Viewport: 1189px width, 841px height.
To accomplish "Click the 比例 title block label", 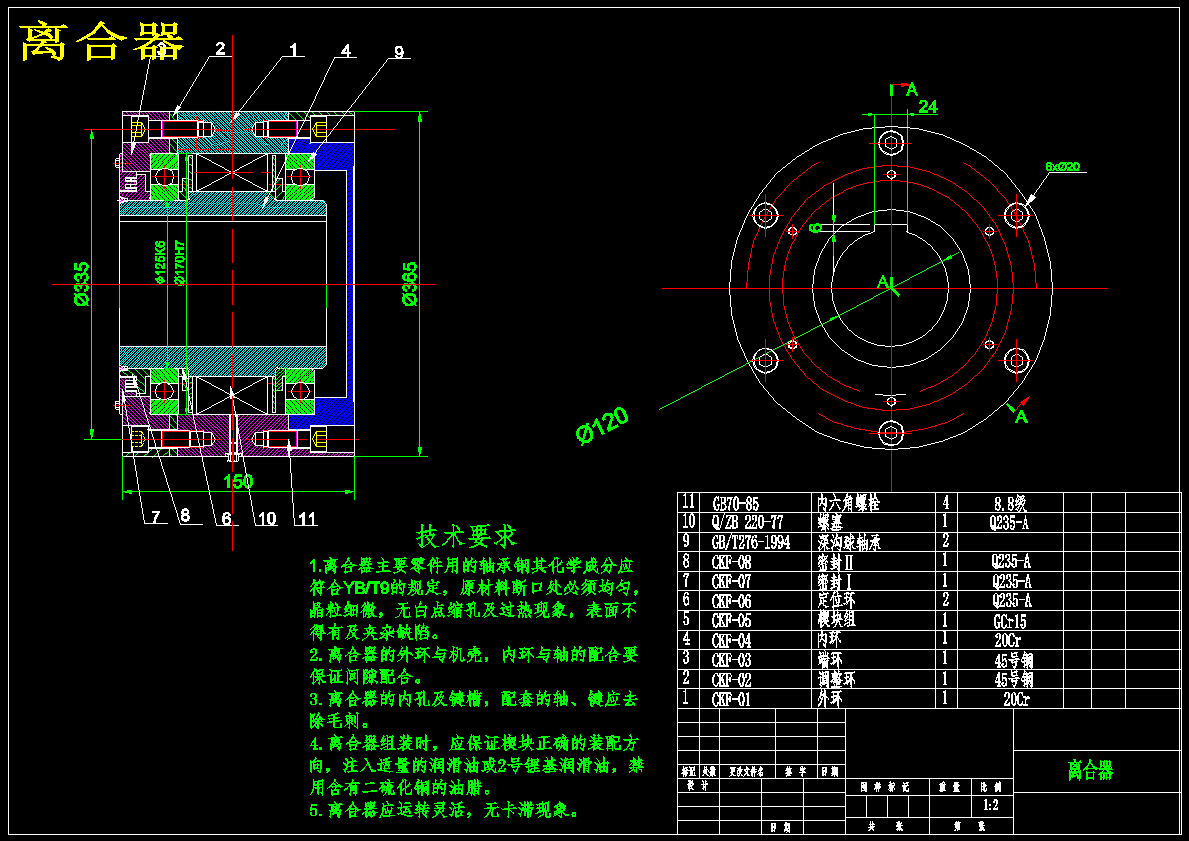I will click(x=990, y=788).
